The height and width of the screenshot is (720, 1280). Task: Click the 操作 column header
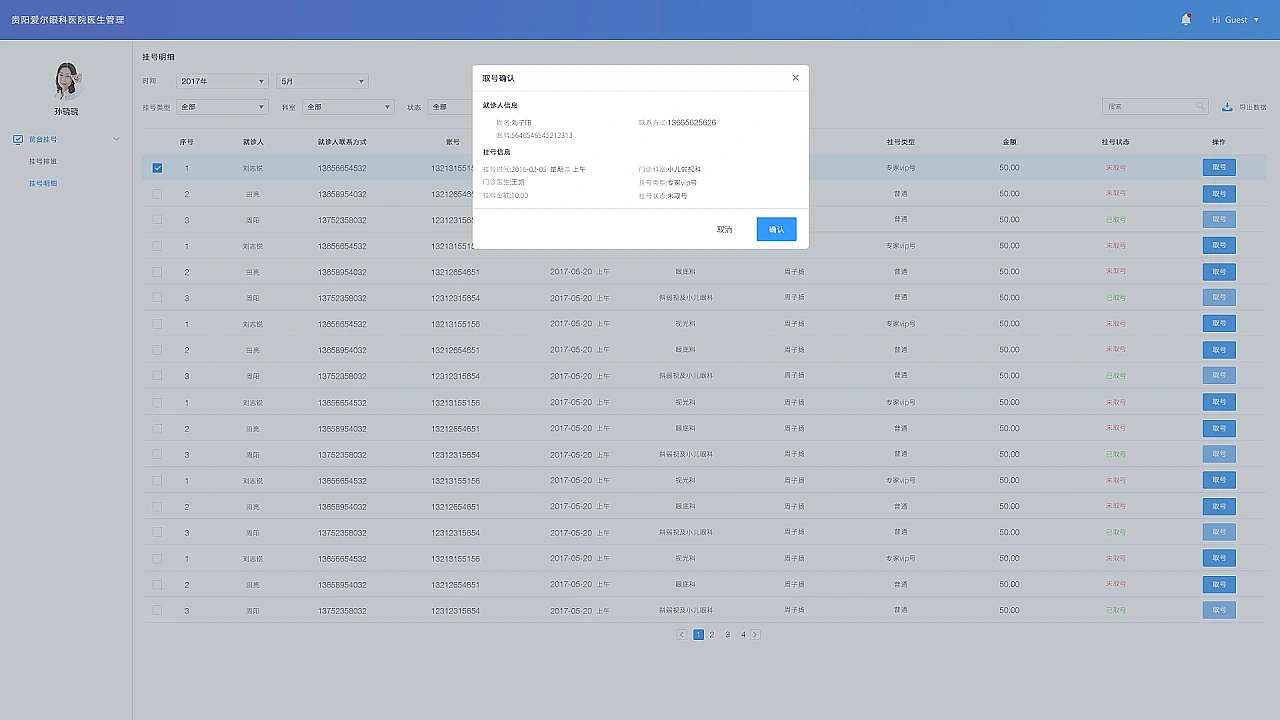1219,142
